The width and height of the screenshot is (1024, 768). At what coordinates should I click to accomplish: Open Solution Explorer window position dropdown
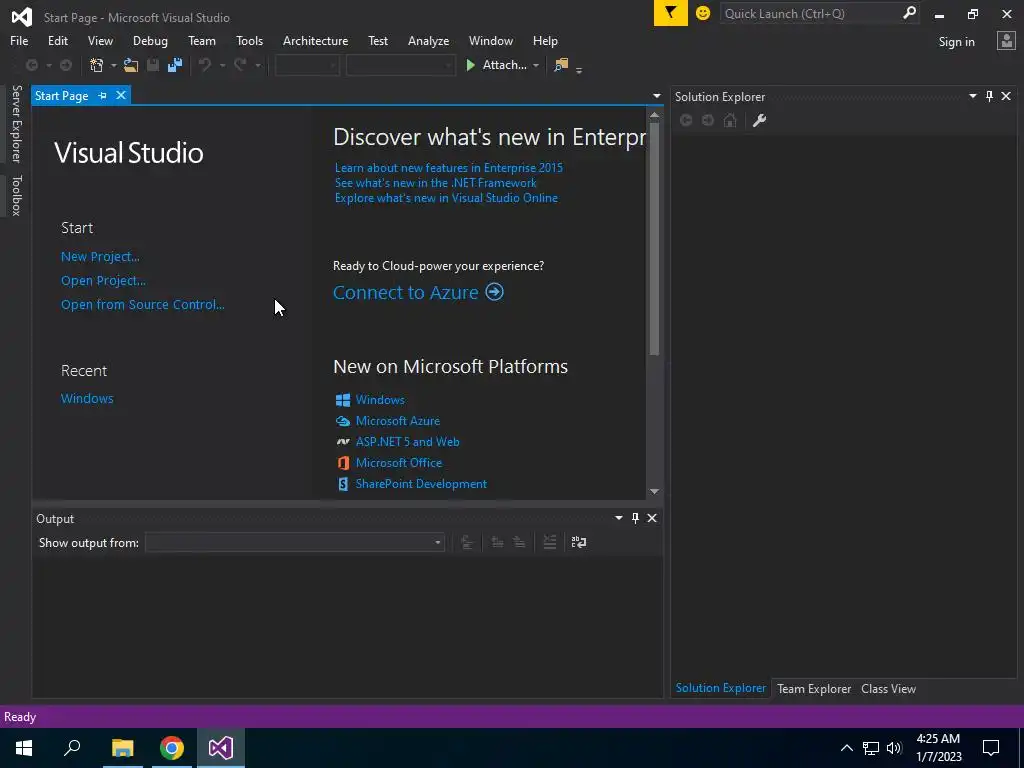(x=972, y=96)
